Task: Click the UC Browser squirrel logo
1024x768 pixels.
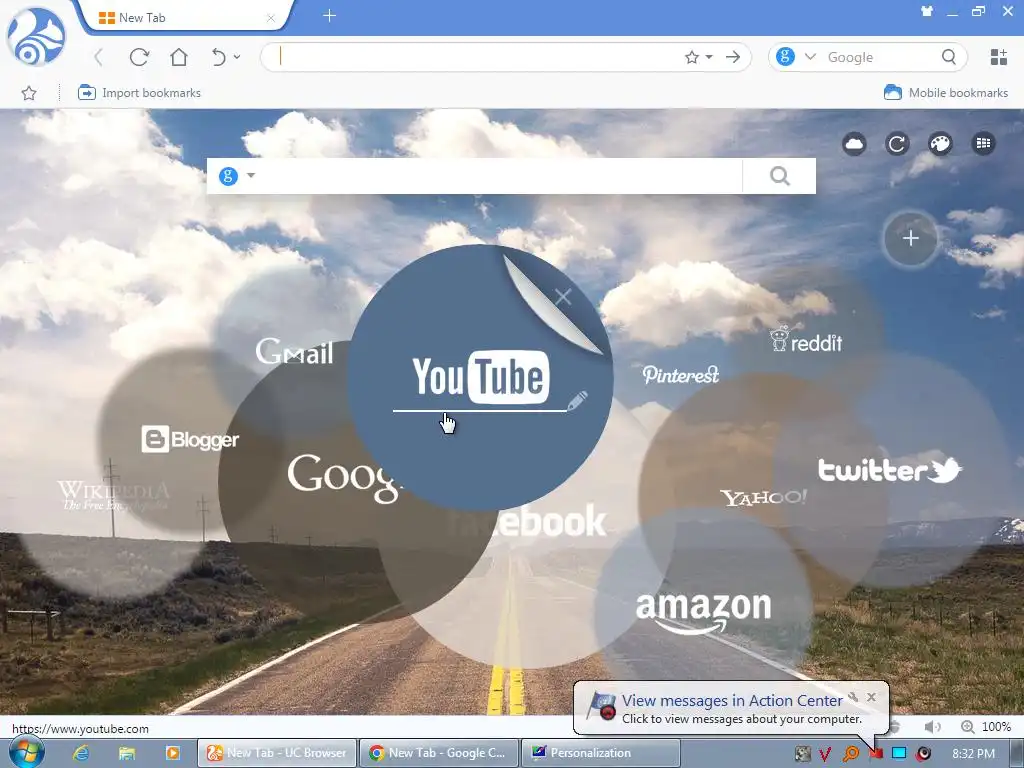Action: click(36, 36)
